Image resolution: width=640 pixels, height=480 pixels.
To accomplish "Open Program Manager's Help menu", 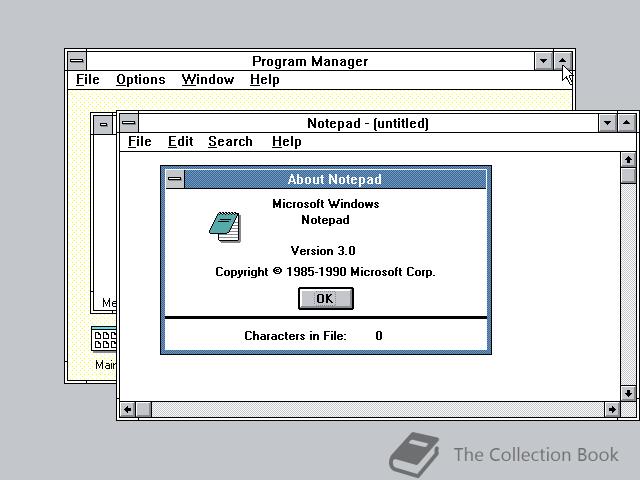I will pyautogui.click(x=264, y=80).
